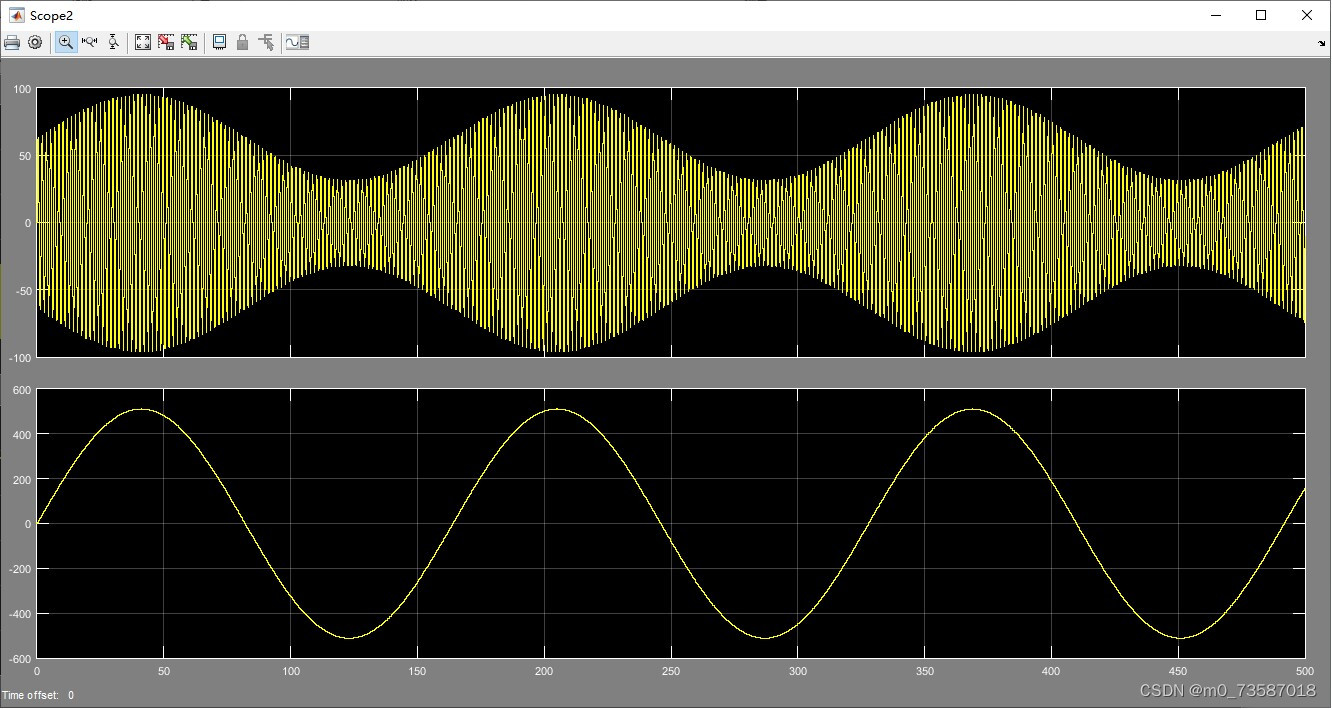Toggle legend/style view icon
The height and width of the screenshot is (709, 1332).
click(x=297, y=42)
